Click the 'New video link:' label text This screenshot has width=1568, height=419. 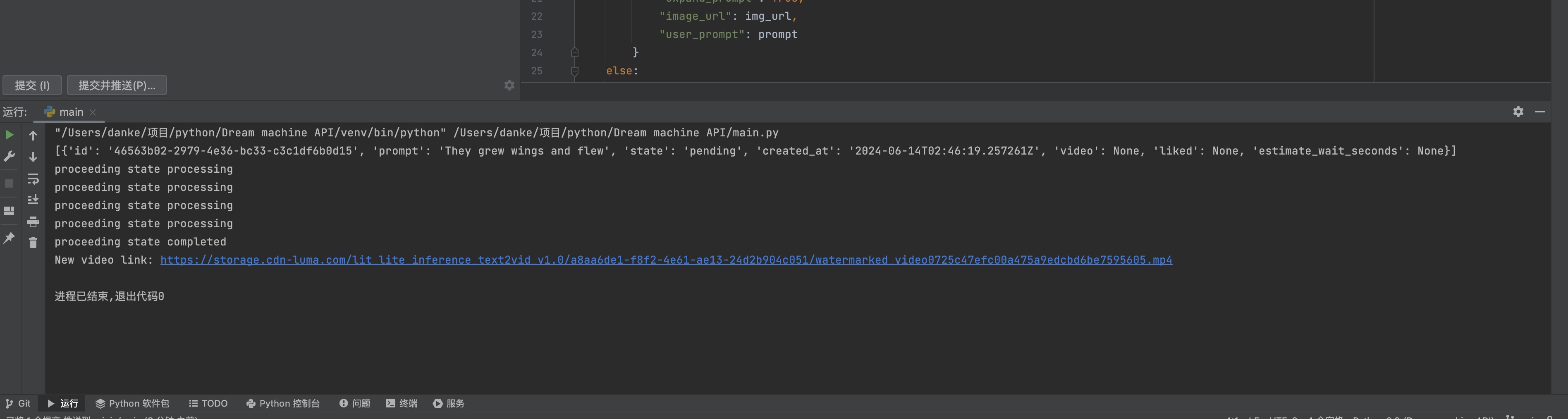pos(103,259)
